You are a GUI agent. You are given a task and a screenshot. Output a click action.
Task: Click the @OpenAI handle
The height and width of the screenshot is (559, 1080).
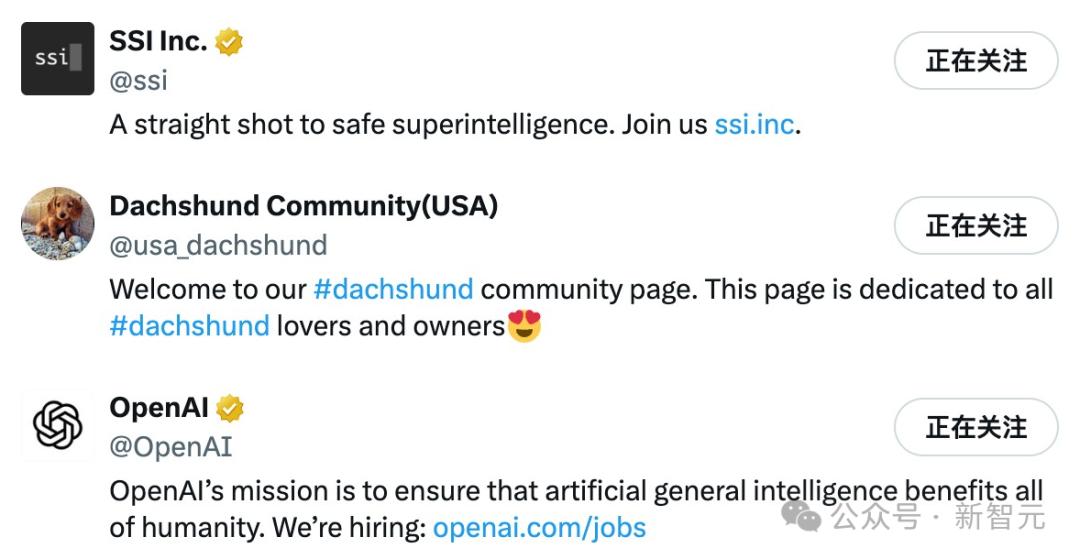pyautogui.click(x=171, y=447)
